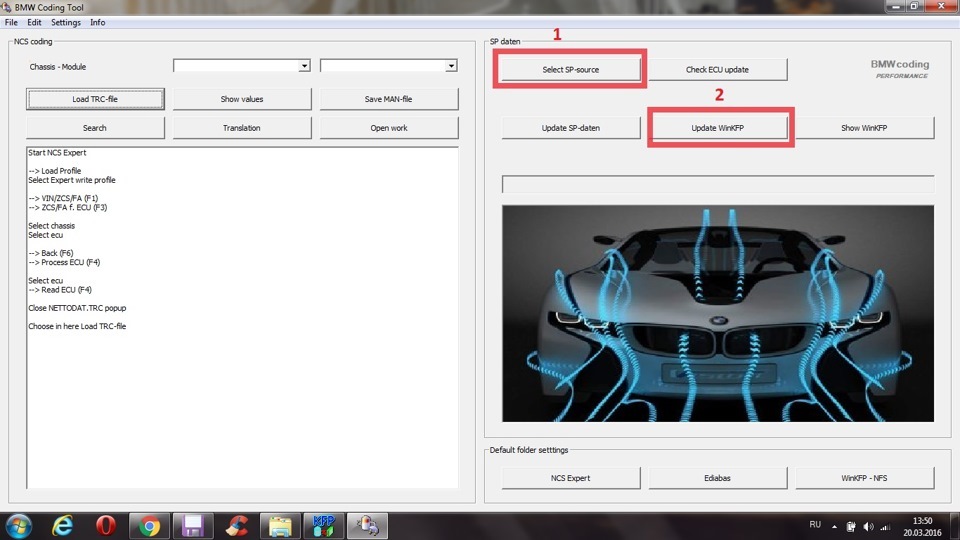This screenshot has height=540, width=960.
Task: Open the Settings menu
Action: coord(66,22)
